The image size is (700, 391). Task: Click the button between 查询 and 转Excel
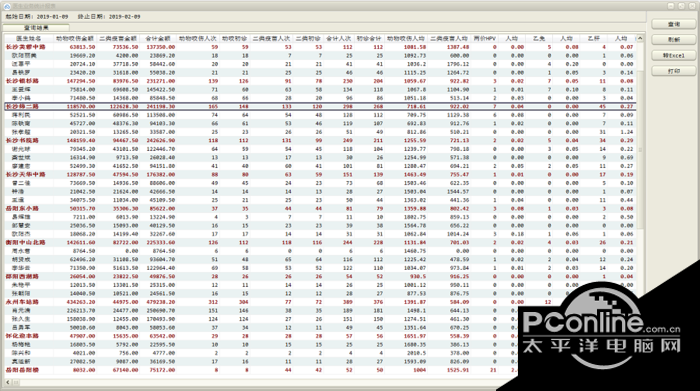point(673,40)
